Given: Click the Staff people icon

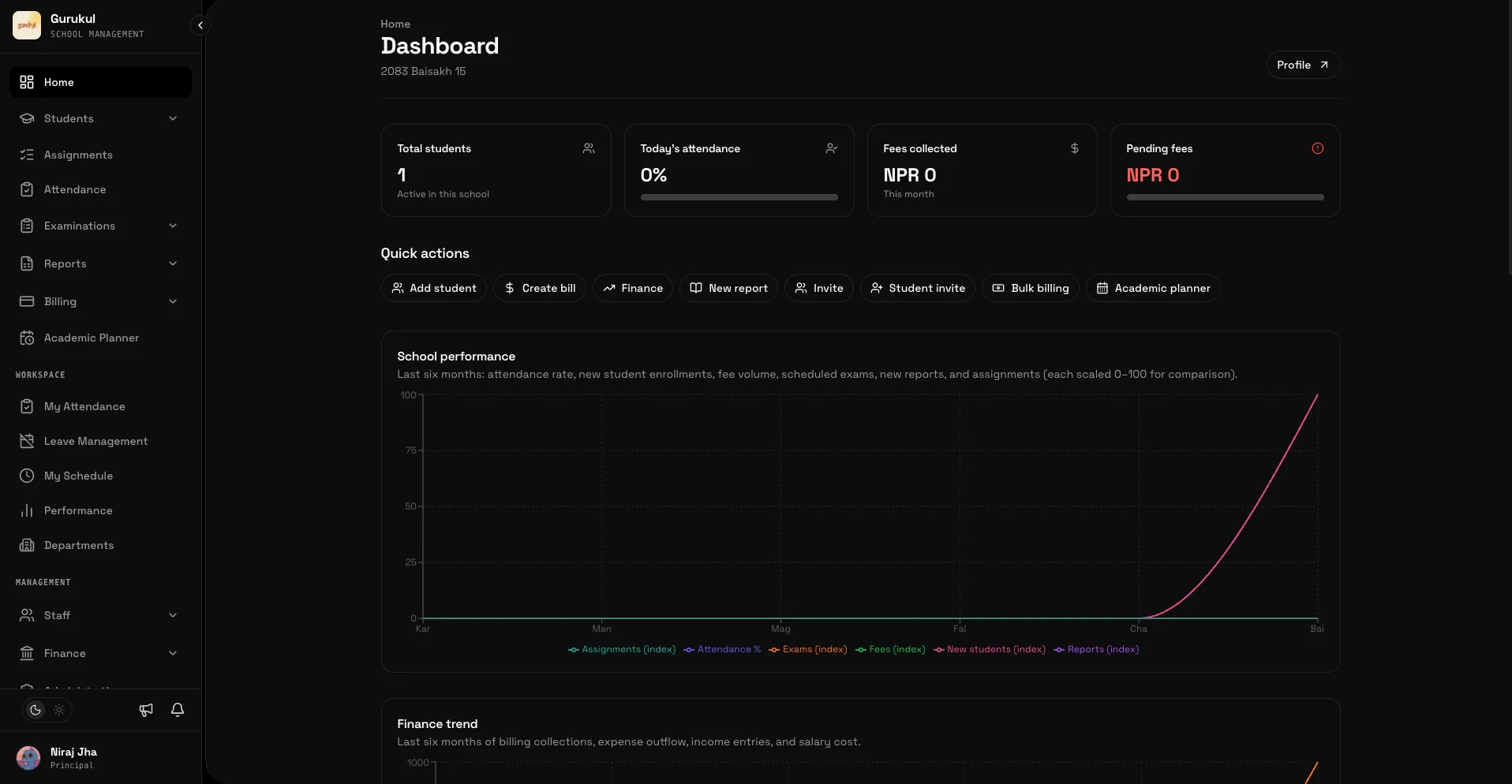Looking at the screenshot, I should (x=27, y=615).
